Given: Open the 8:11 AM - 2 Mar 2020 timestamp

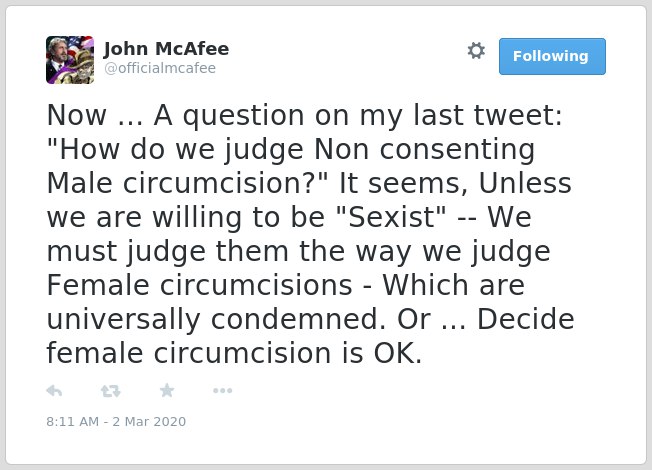Looking at the screenshot, I should tap(116, 421).
